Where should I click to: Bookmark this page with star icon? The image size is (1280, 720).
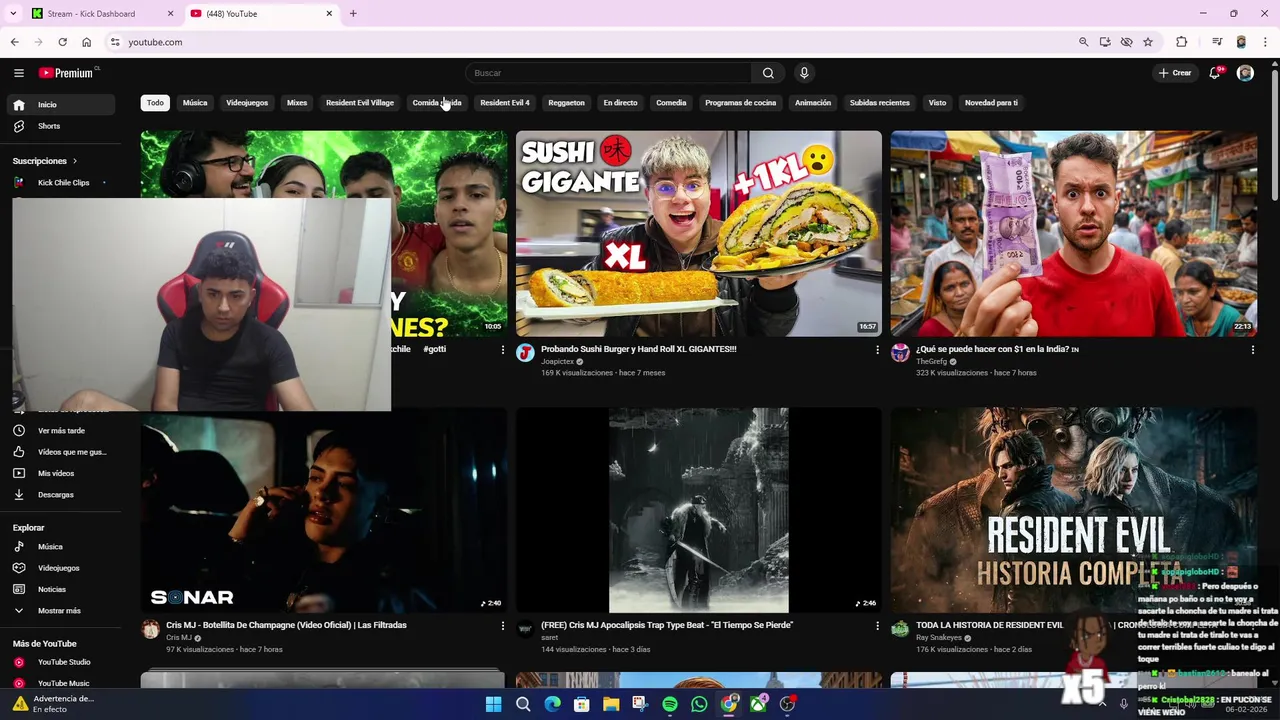[x=1148, y=42]
